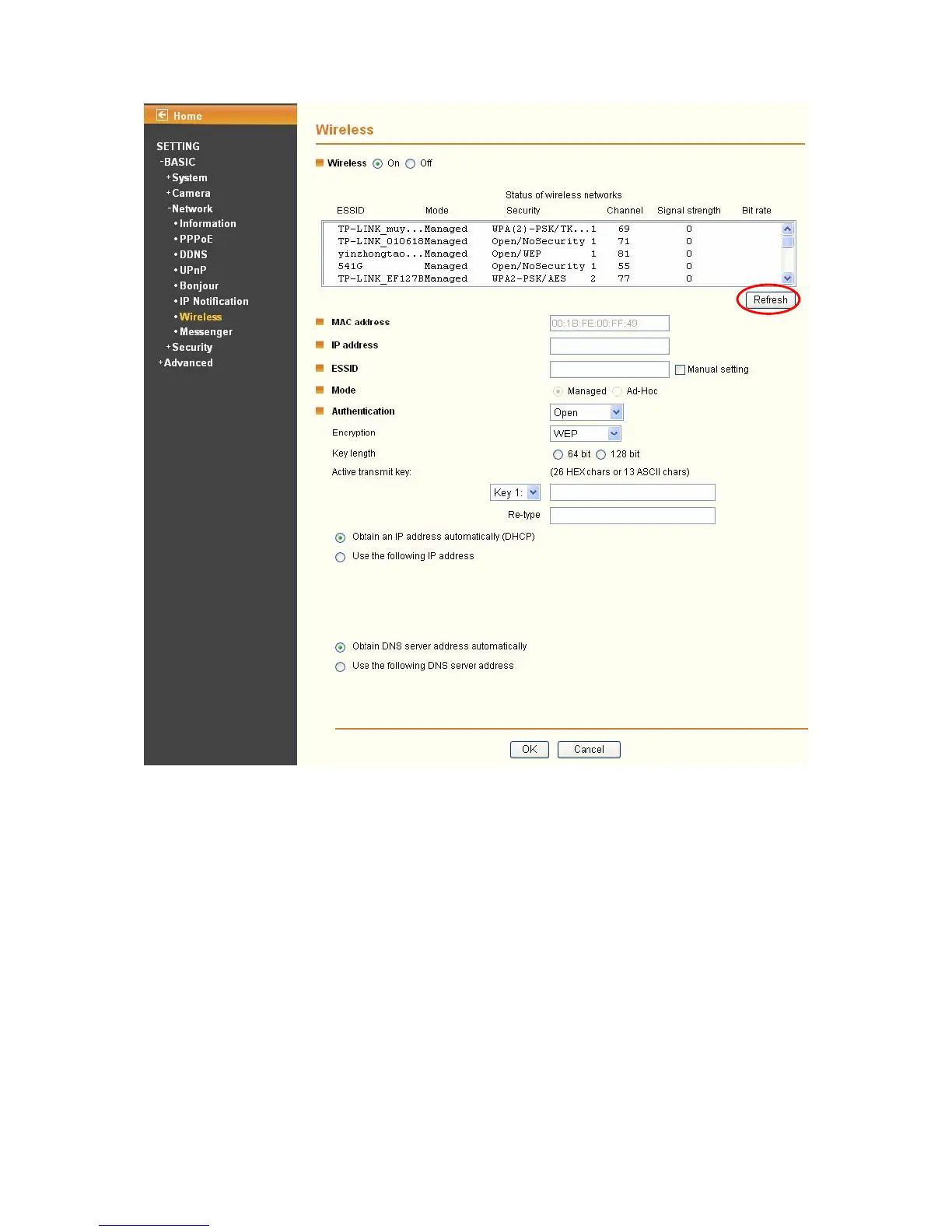Click the OK button

(x=530, y=750)
